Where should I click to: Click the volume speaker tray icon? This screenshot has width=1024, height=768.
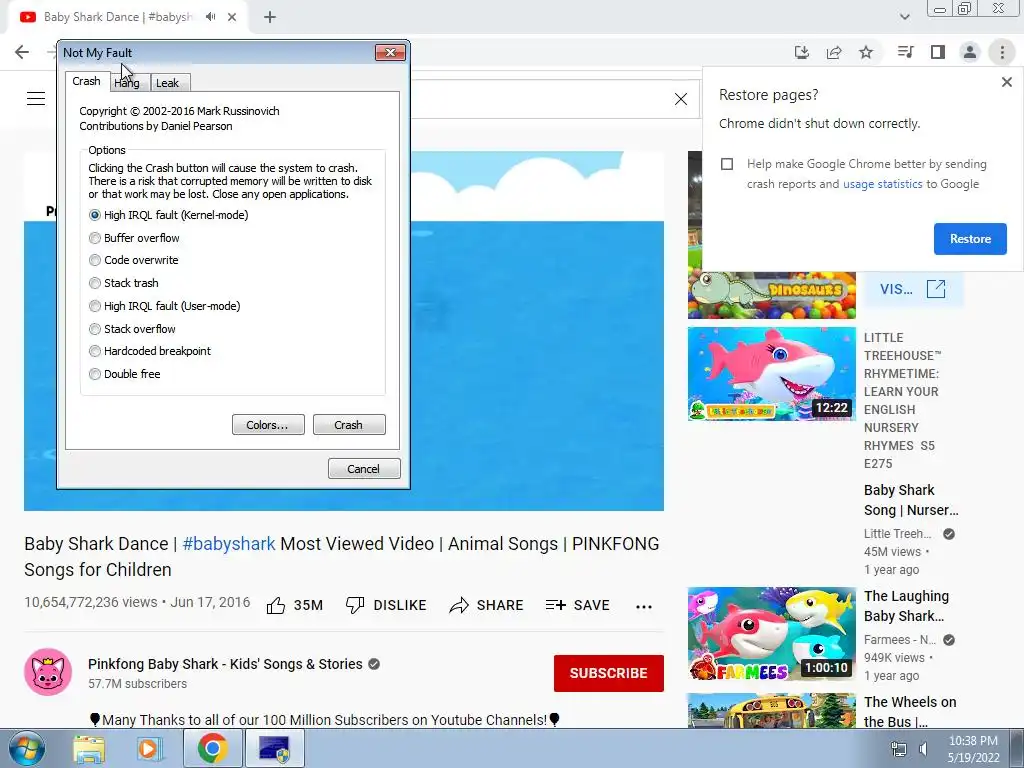tap(923, 749)
